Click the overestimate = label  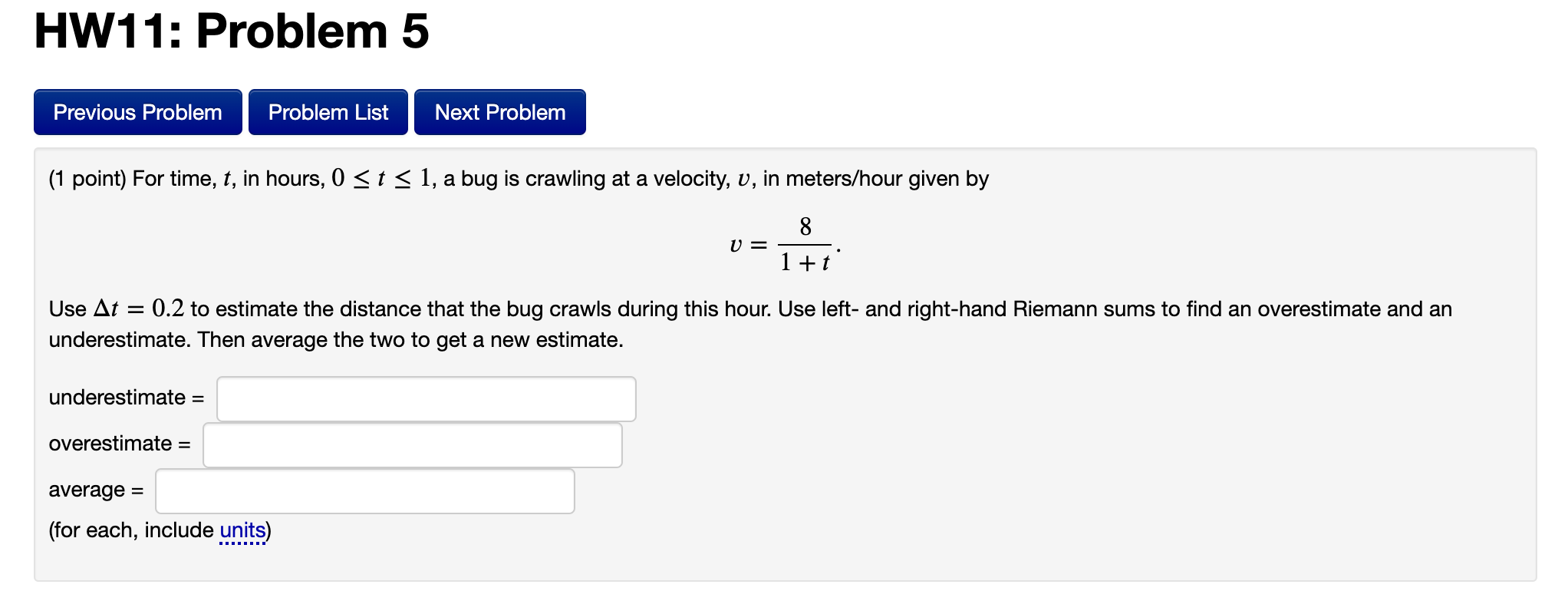pyautogui.click(x=119, y=444)
